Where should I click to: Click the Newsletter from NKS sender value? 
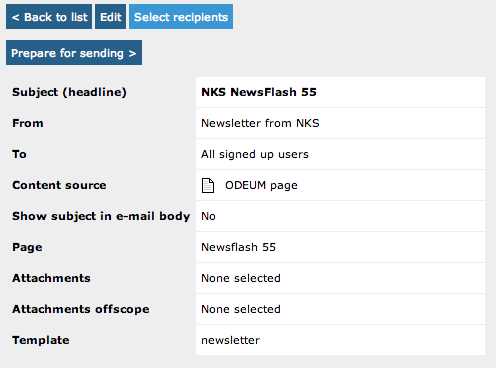pyautogui.click(x=260, y=123)
